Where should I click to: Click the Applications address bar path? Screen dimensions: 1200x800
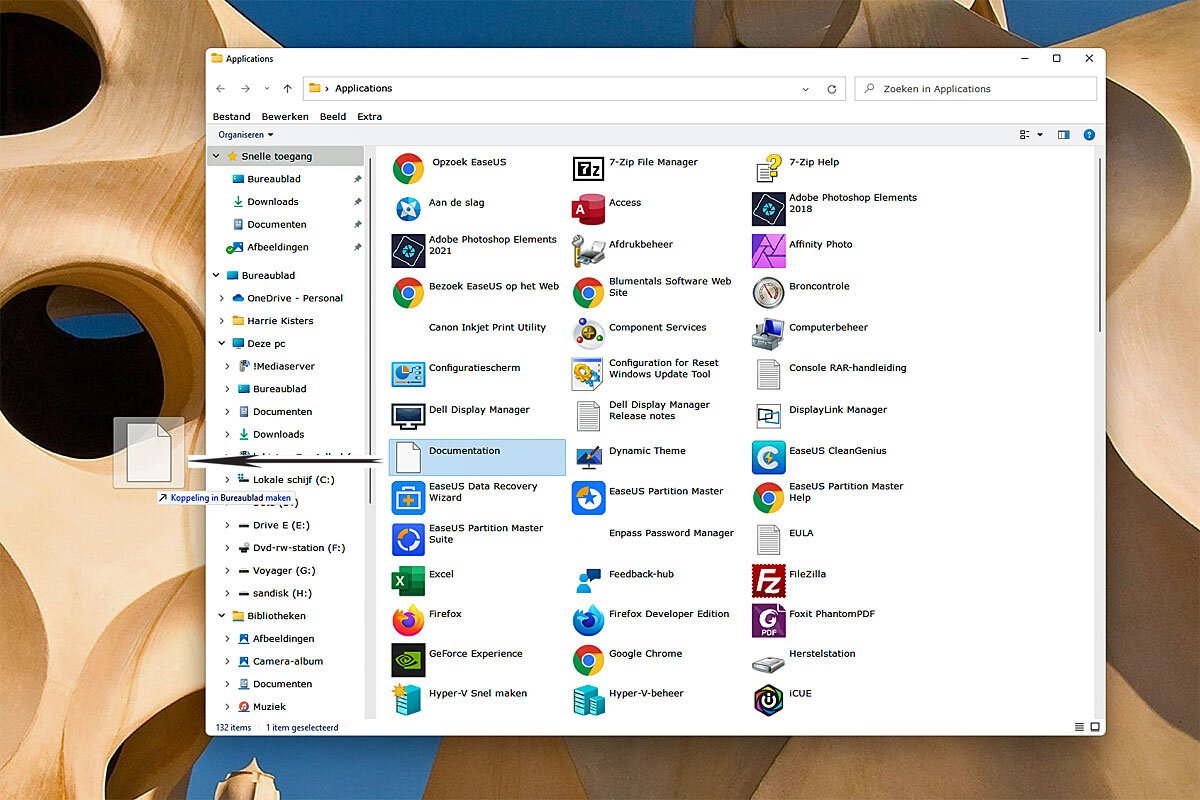tap(364, 89)
